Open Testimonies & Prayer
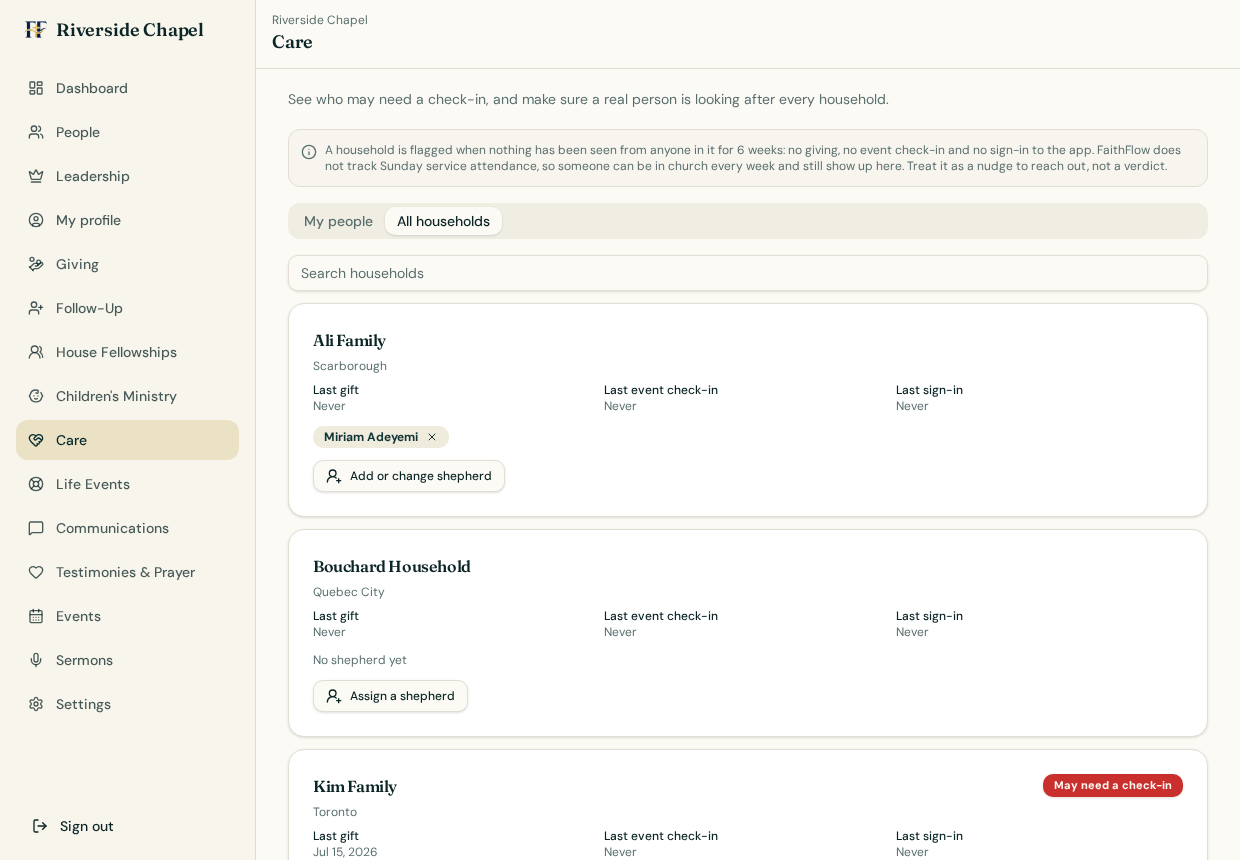Screen dimensions: 1240x860 (x=127, y=572)
